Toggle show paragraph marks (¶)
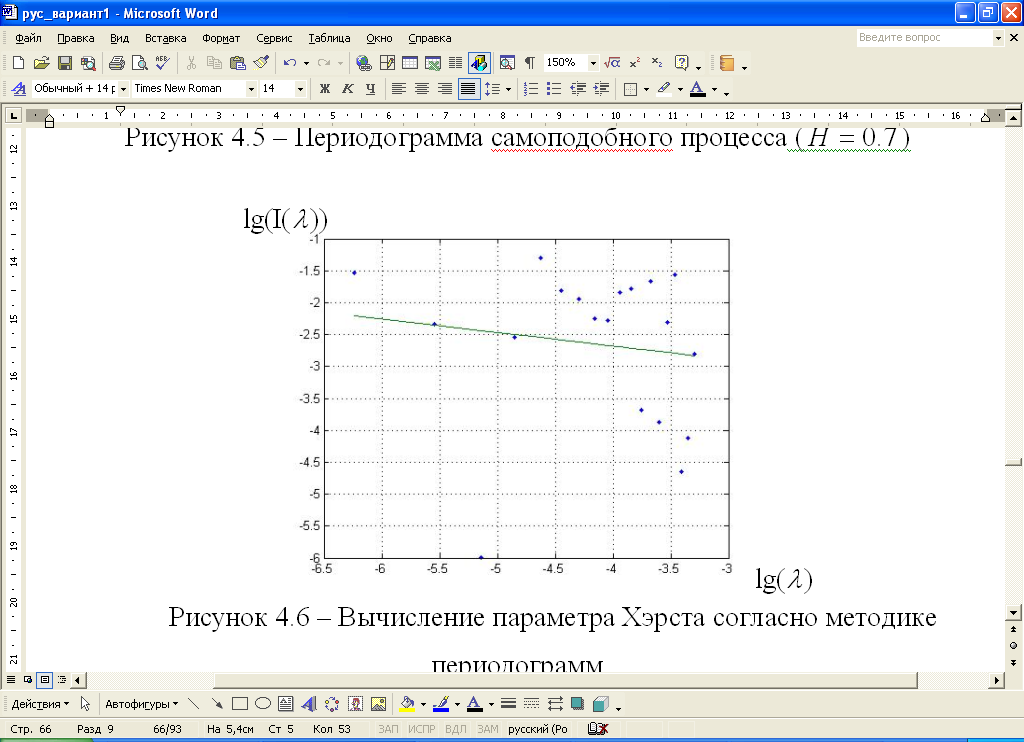This screenshot has width=1024, height=742. [529, 63]
